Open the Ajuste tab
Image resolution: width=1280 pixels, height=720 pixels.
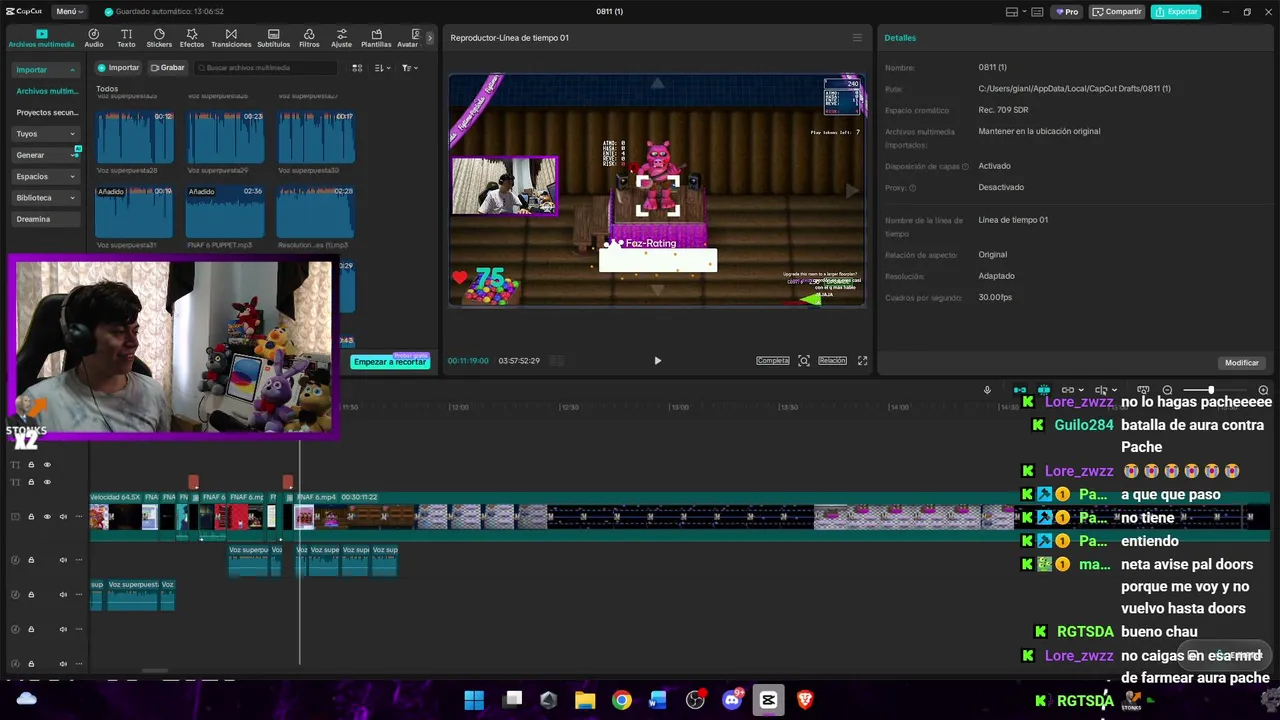pyautogui.click(x=342, y=38)
